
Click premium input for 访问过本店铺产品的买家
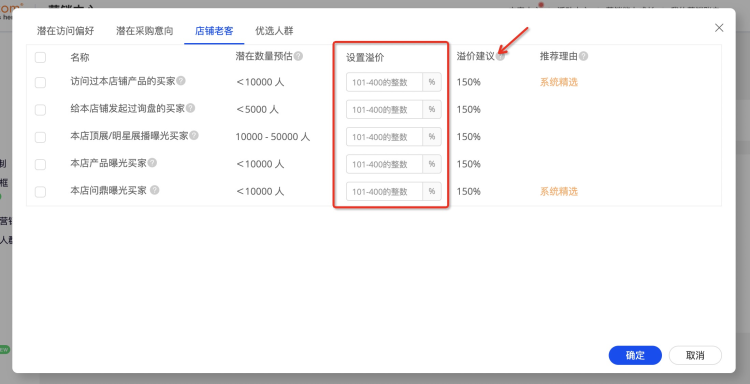(385, 82)
